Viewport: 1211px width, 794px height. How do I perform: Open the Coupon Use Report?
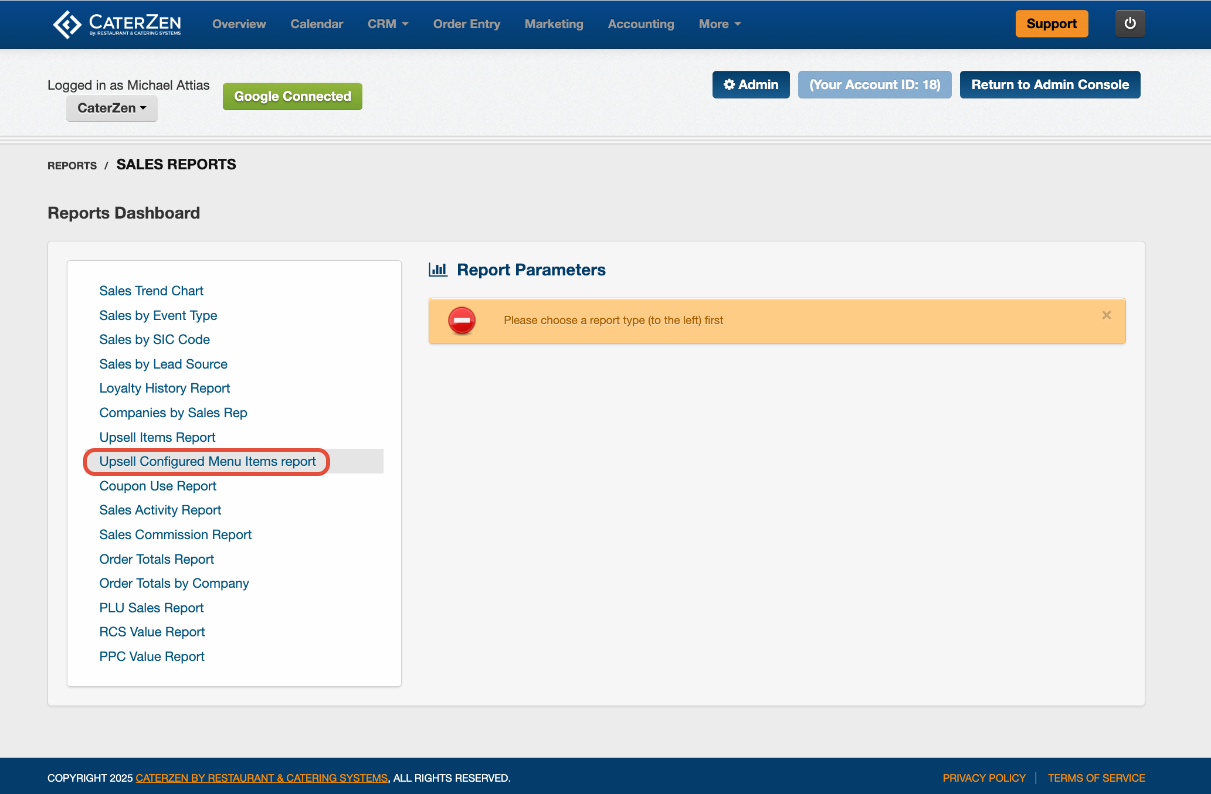(x=158, y=486)
